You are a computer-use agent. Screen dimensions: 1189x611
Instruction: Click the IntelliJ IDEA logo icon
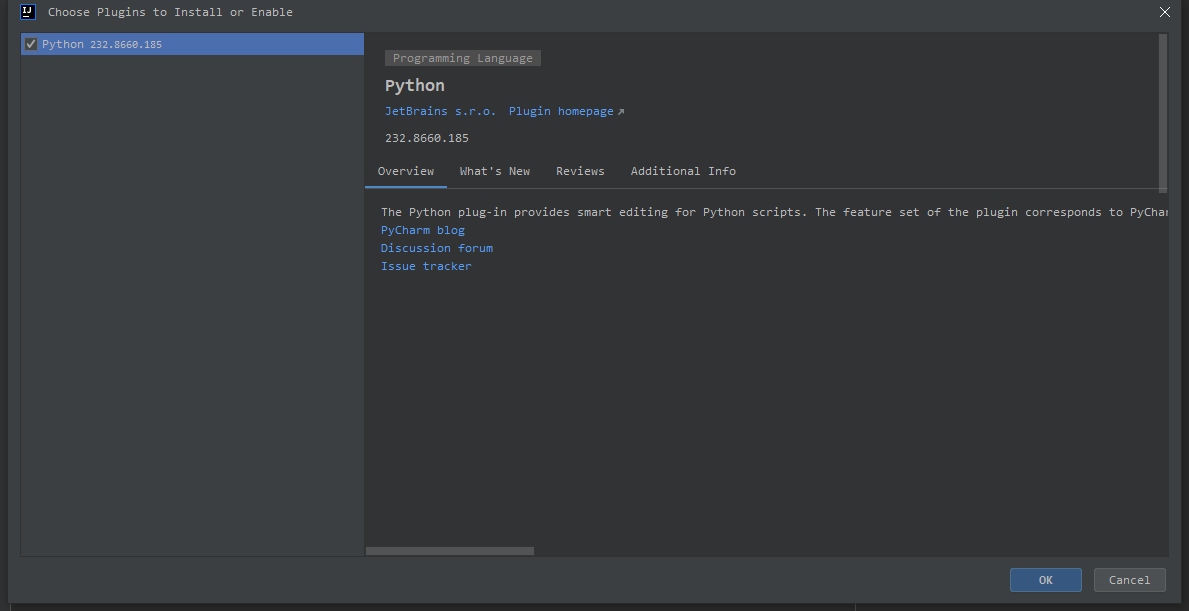tap(28, 12)
